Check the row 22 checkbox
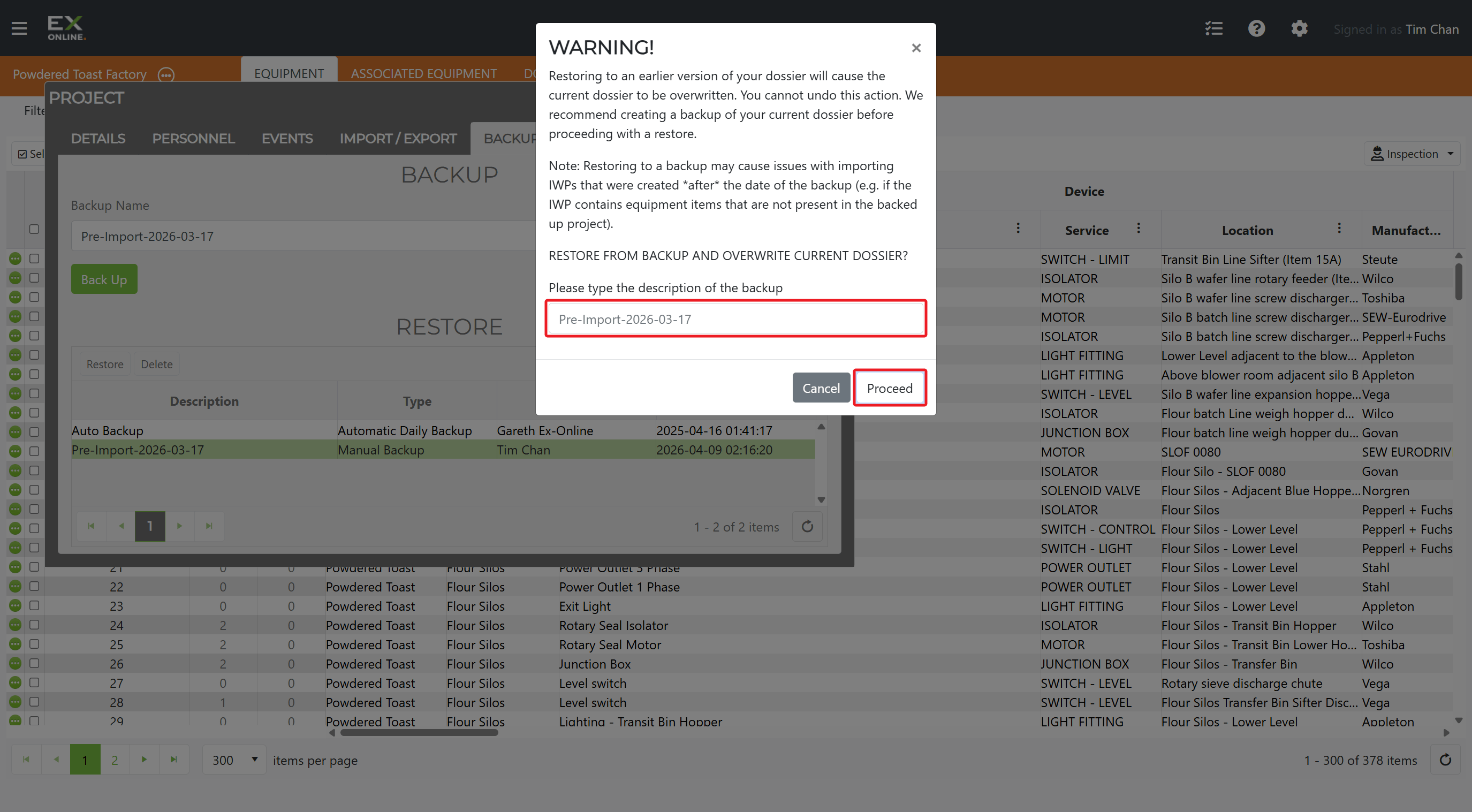This screenshot has width=1472, height=812. (x=34, y=586)
